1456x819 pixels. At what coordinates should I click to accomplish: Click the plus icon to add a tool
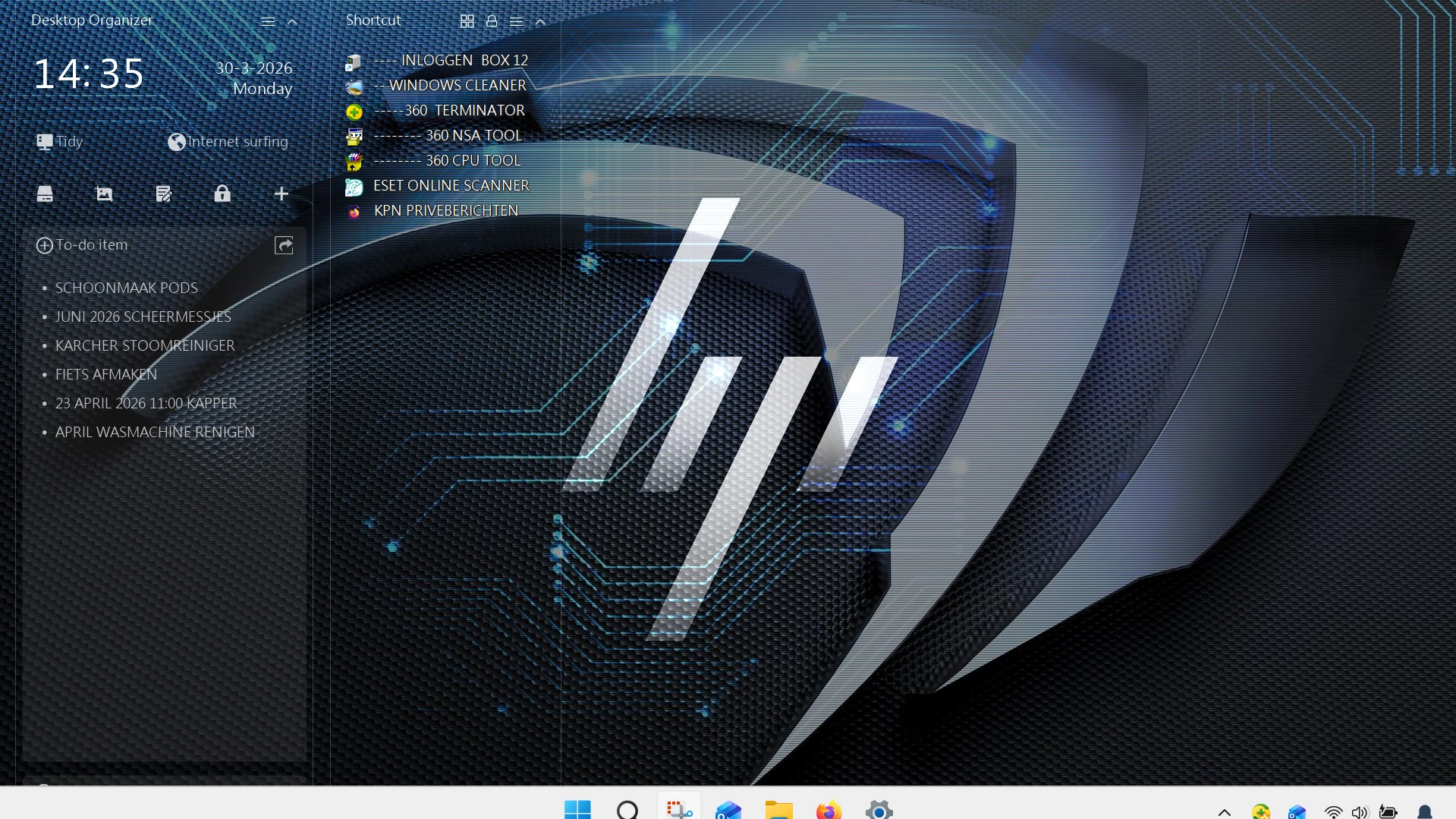click(x=281, y=194)
